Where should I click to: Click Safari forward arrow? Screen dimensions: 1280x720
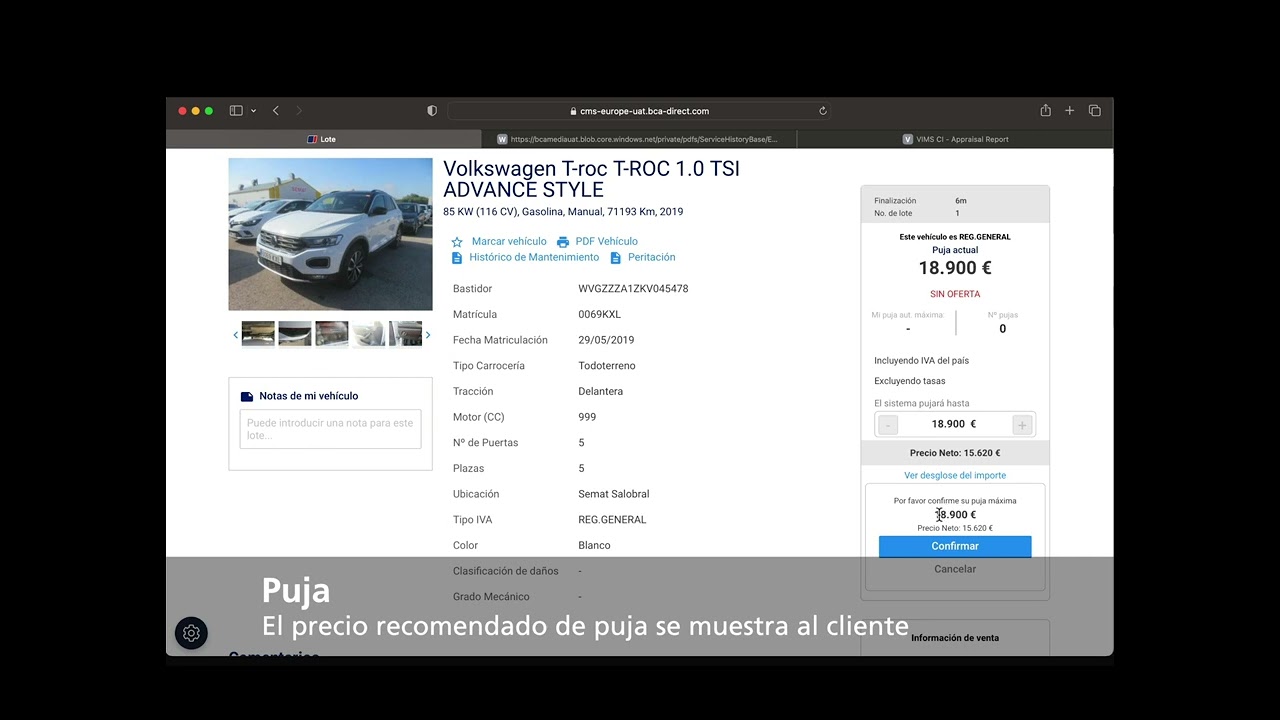coord(298,111)
